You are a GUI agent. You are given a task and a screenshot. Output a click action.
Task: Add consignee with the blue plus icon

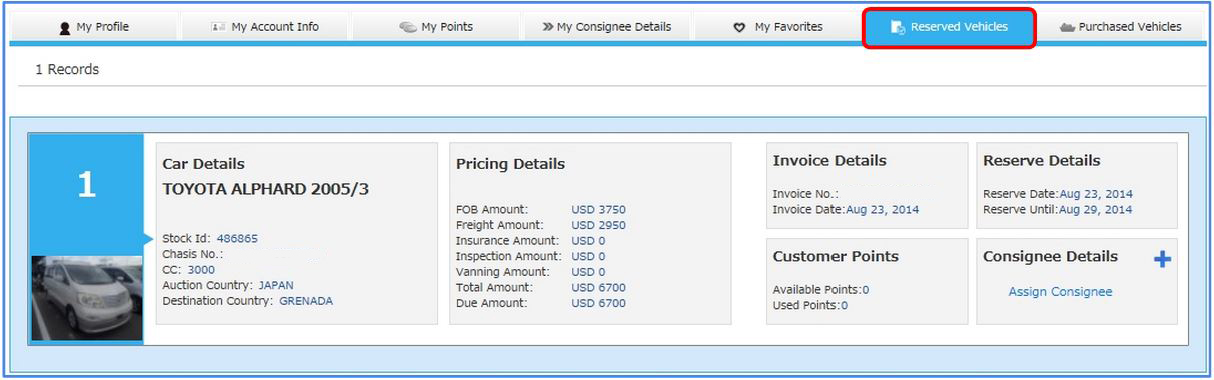point(1162,259)
